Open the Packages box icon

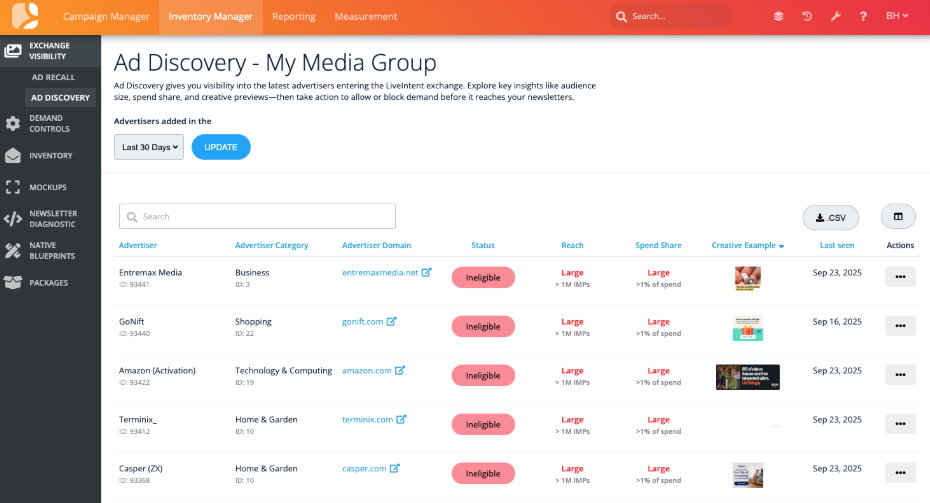13,283
